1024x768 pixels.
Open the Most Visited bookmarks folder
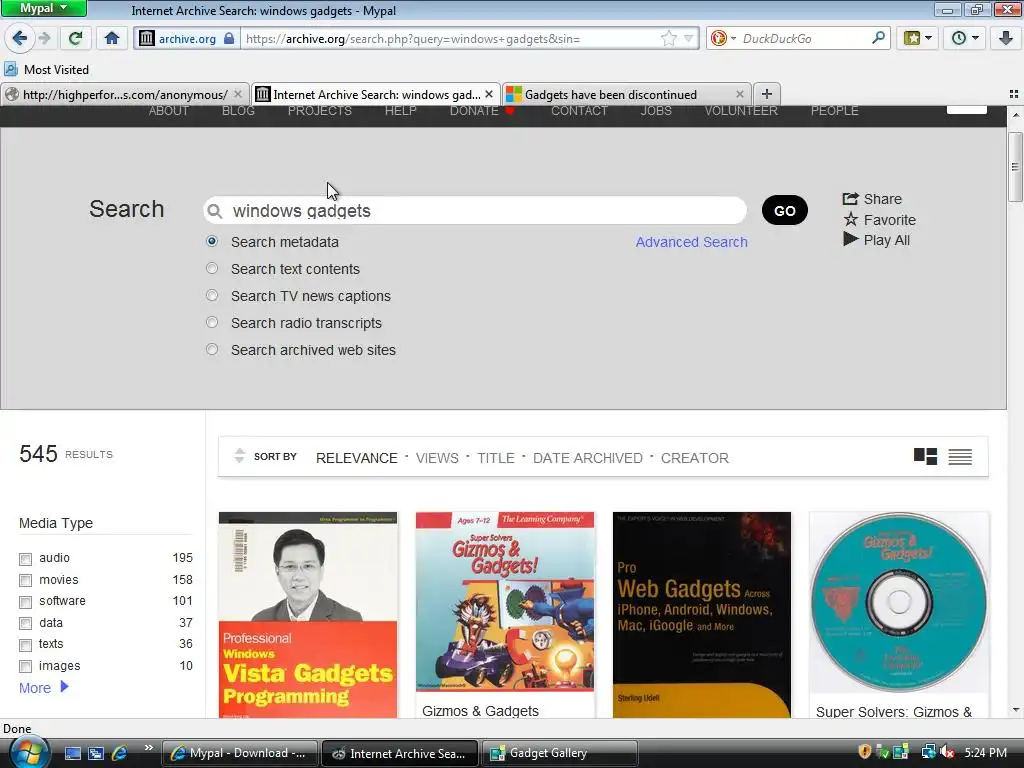(x=46, y=69)
